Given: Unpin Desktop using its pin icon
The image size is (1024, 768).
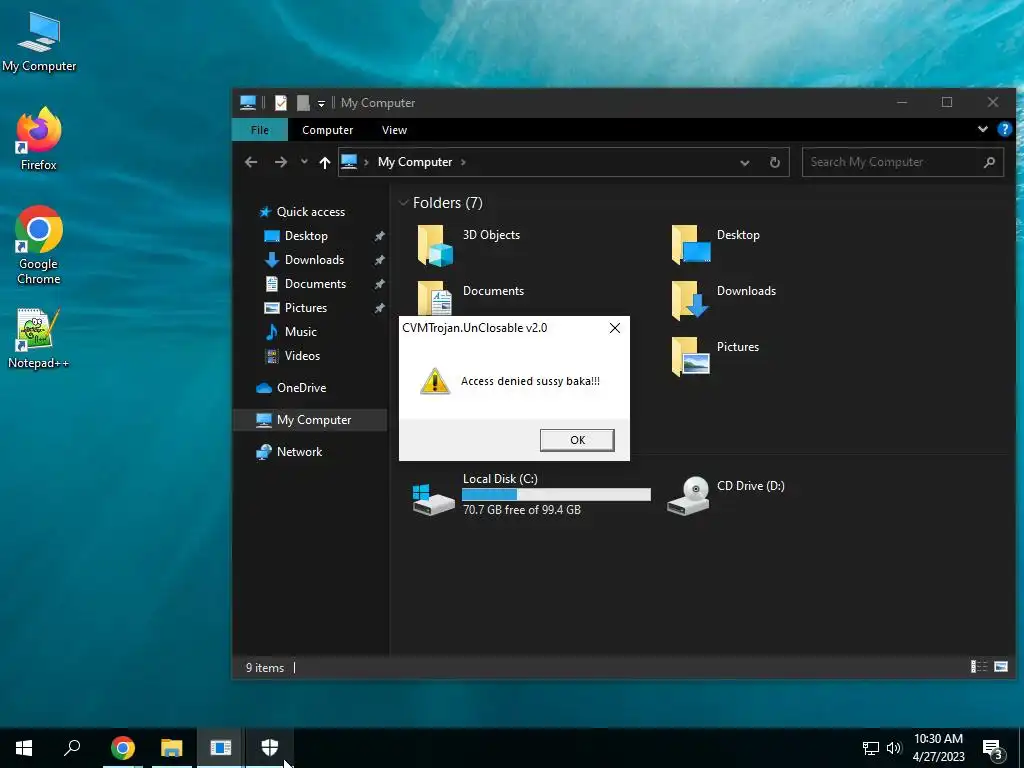Looking at the screenshot, I should pyautogui.click(x=379, y=236).
